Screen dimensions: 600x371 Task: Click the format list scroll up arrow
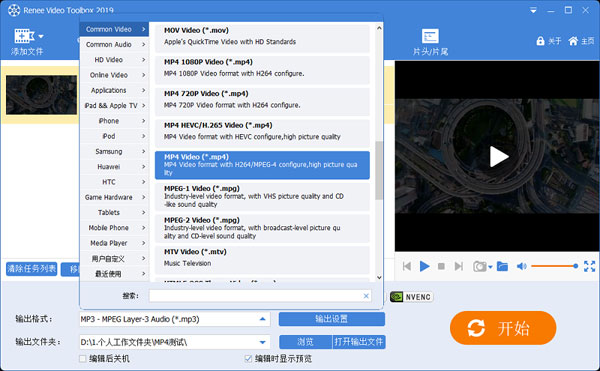(x=379, y=28)
